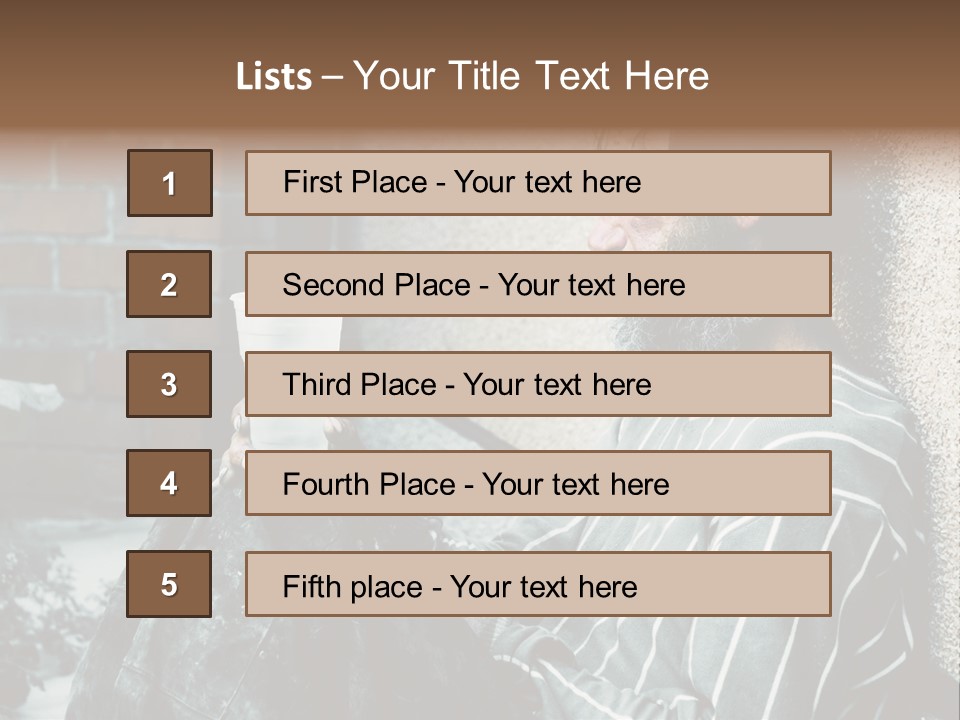Click the slide title text
Image resolution: width=960 pixels, height=720 pixels.
[x=472, y=76]
